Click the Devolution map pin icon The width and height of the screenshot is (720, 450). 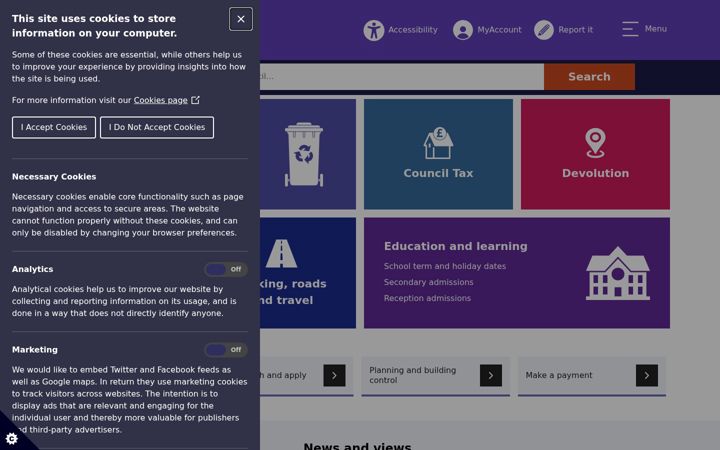[595, 143]
